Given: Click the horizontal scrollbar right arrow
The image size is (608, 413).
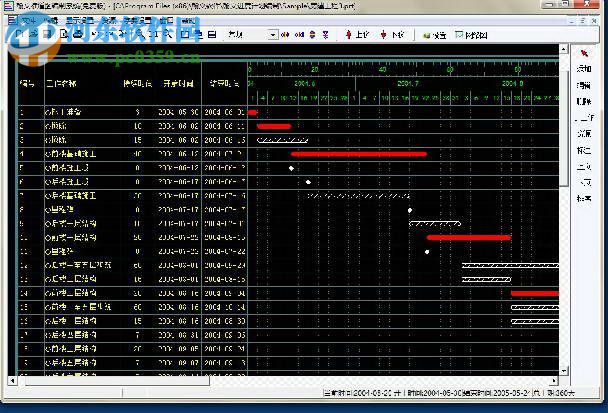Looking at the screenshot, I should [554, 380].
